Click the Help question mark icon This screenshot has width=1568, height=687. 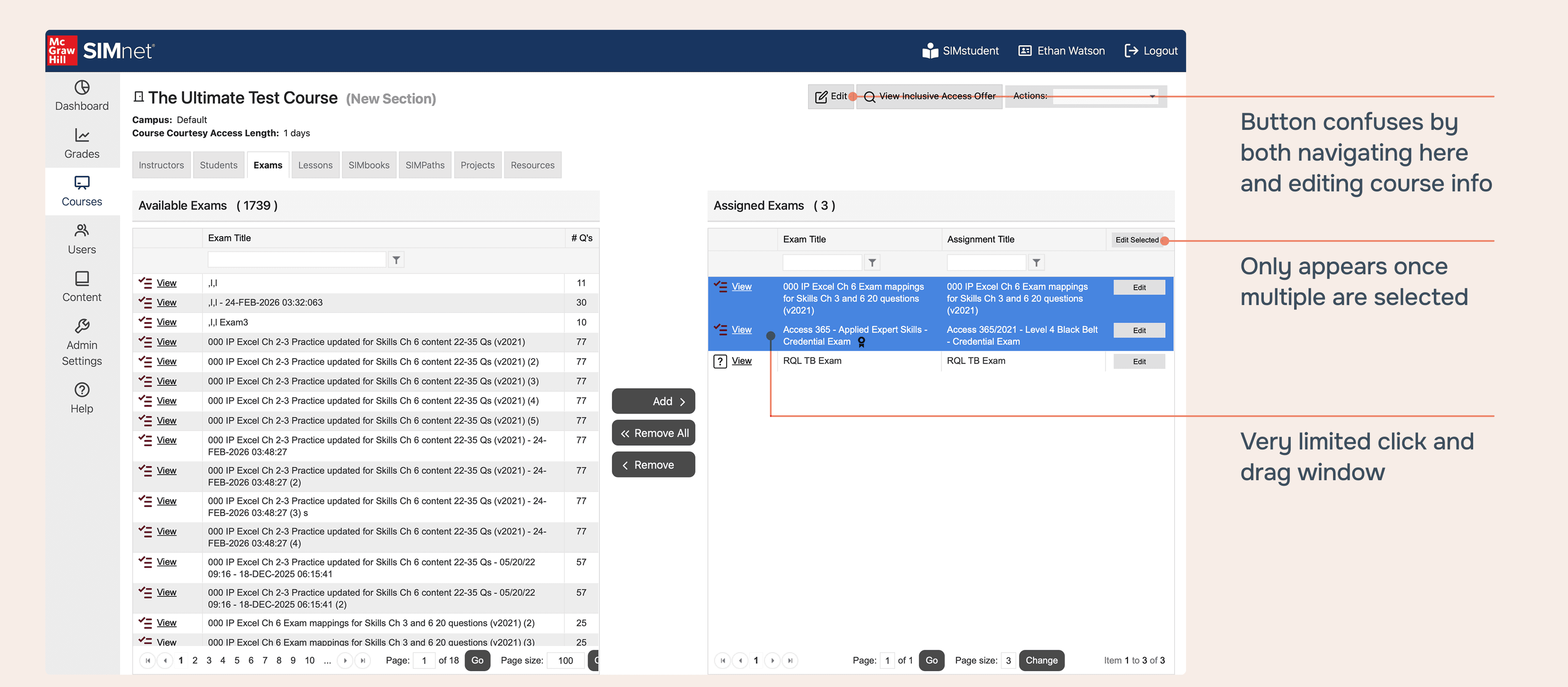point(82,390)
